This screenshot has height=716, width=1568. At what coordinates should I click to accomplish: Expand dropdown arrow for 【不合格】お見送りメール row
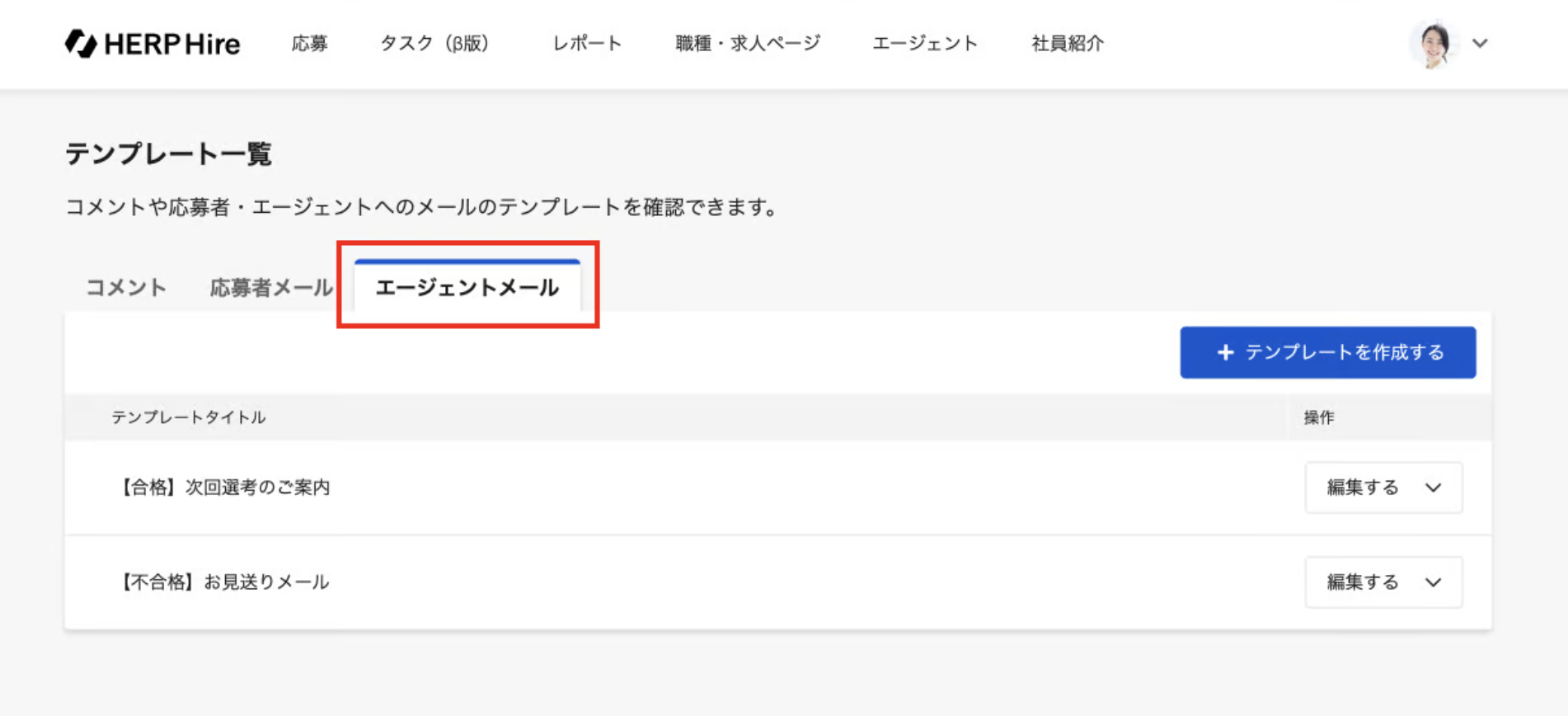pos(1434,582)
